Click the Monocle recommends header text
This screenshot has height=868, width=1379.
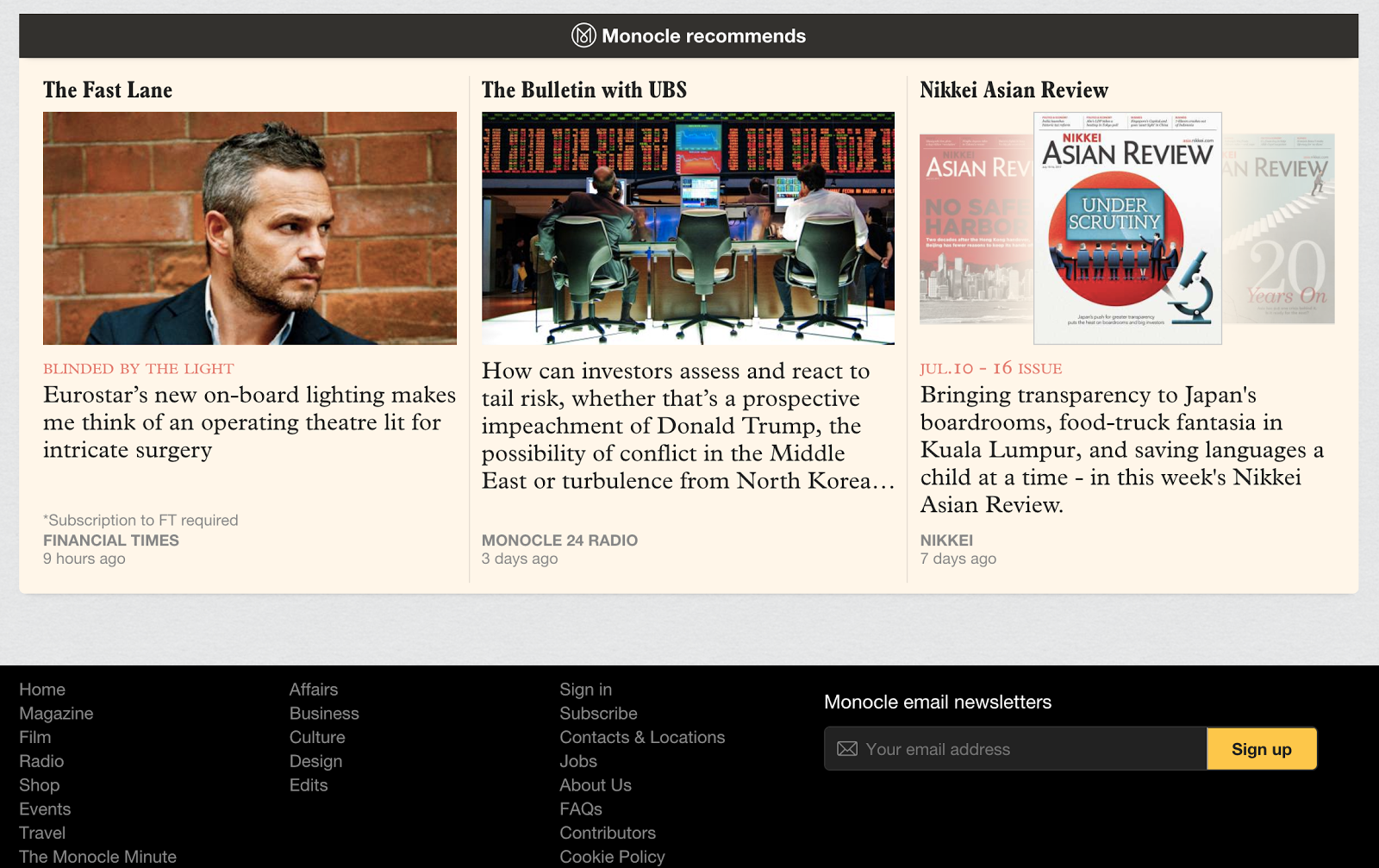(x=704, y=36)
